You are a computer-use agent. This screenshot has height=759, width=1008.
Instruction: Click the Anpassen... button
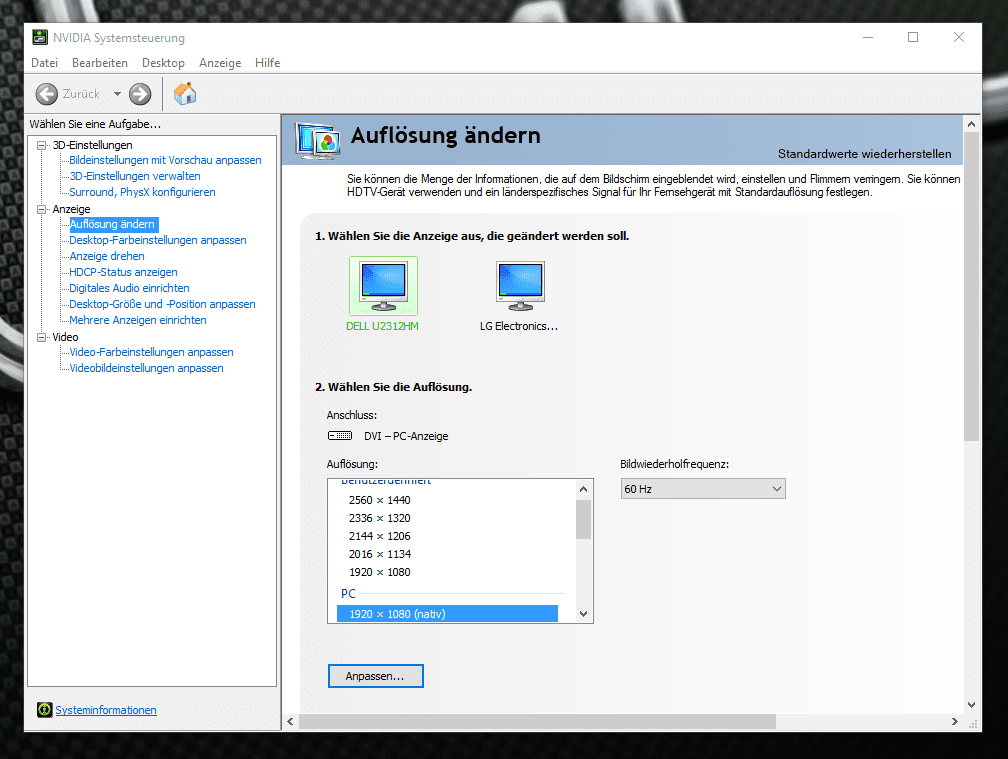[x=375, y=676]
